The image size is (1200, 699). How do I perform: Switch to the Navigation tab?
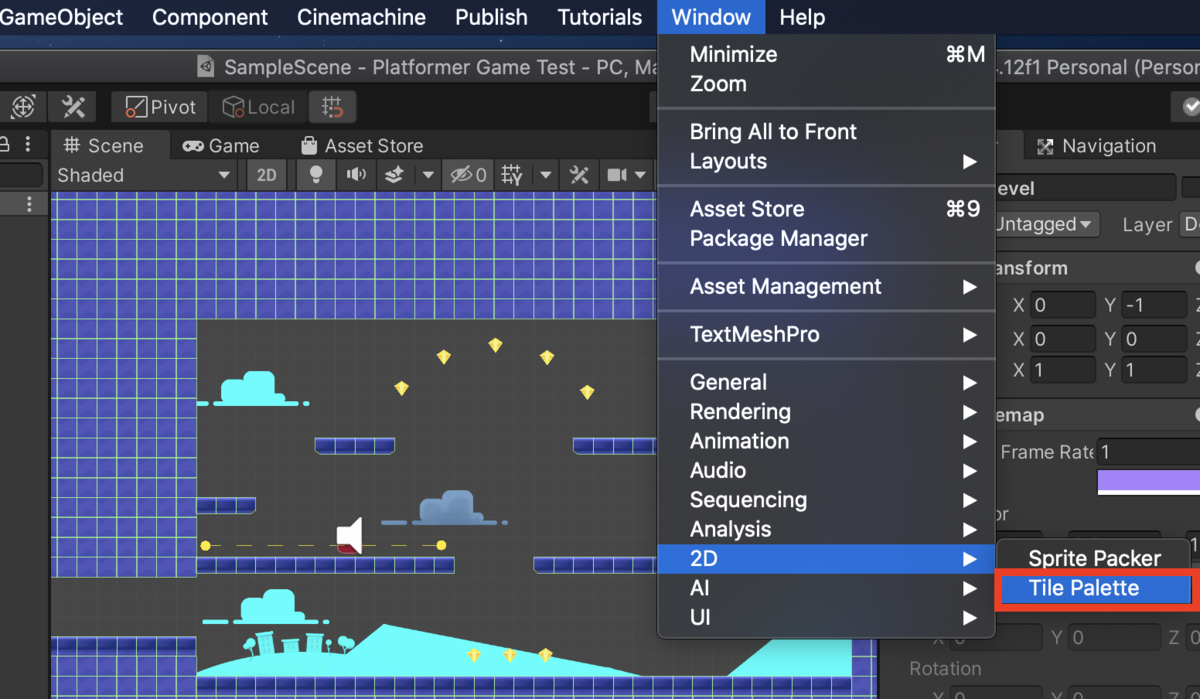tap(1096, 146)
